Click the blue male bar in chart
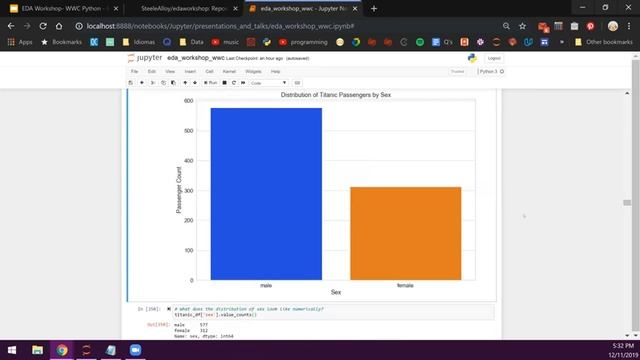 [x=266, y=194]
